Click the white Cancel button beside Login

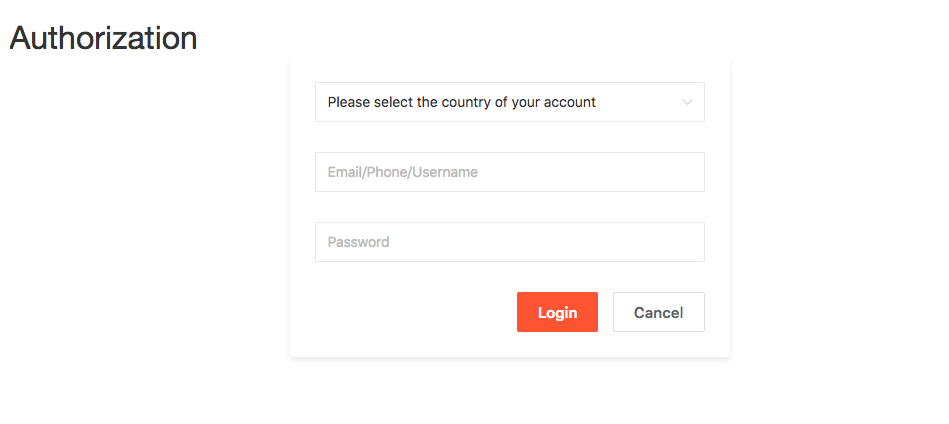click(x=658, y=312)
